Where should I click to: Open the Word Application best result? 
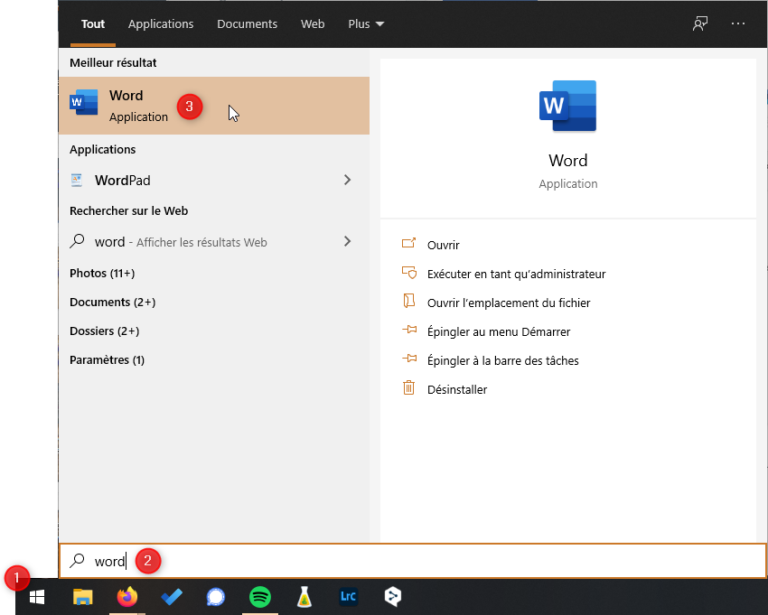(214, 105)
